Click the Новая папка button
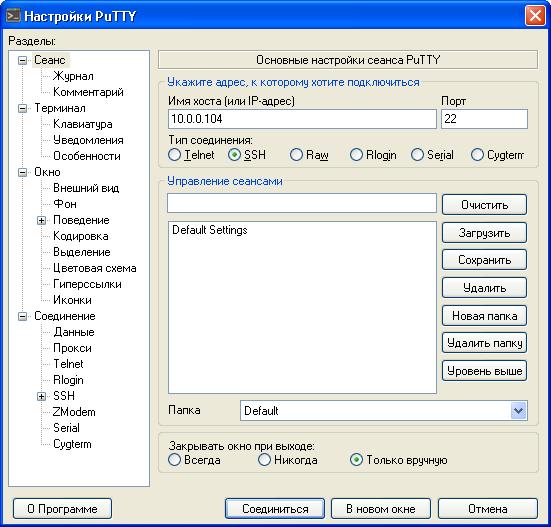 tap(484, 315)
